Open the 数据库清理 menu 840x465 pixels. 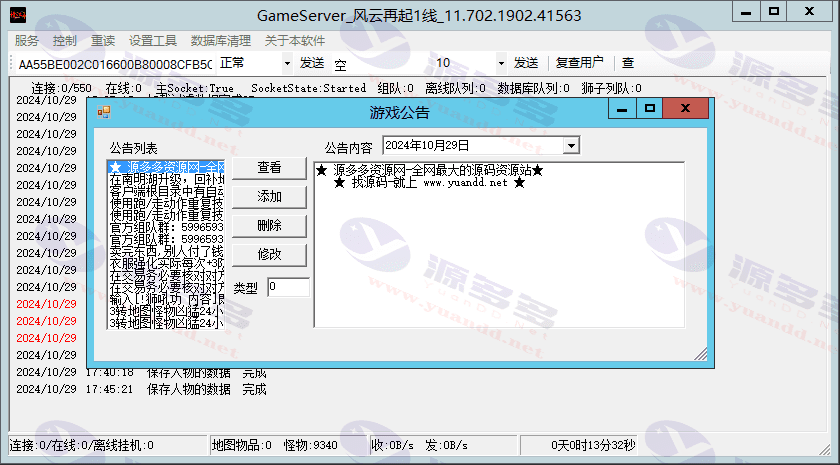point(220,41)
